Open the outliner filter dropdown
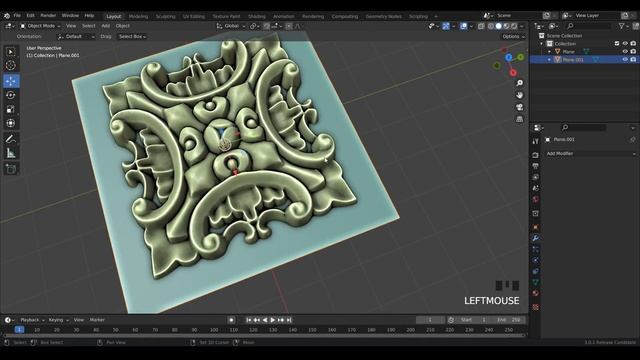 (x=623, y=26)
